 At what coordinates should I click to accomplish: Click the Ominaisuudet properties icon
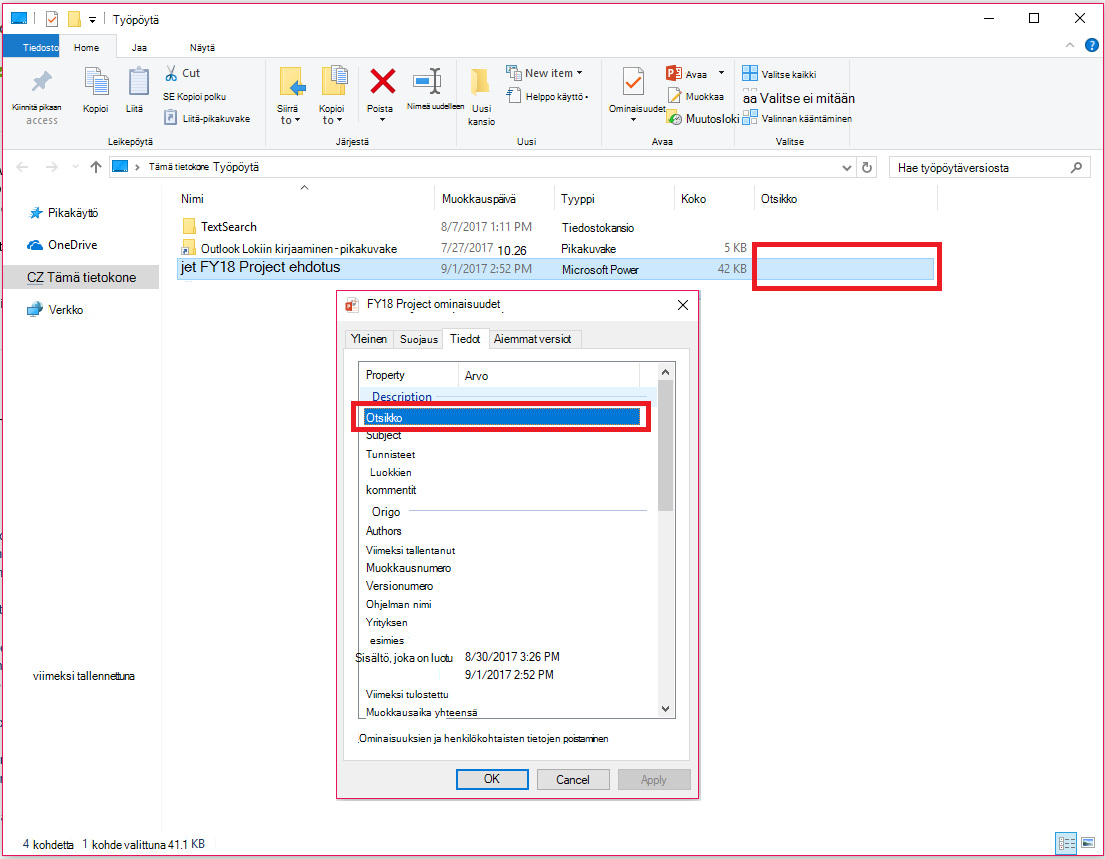633,82
